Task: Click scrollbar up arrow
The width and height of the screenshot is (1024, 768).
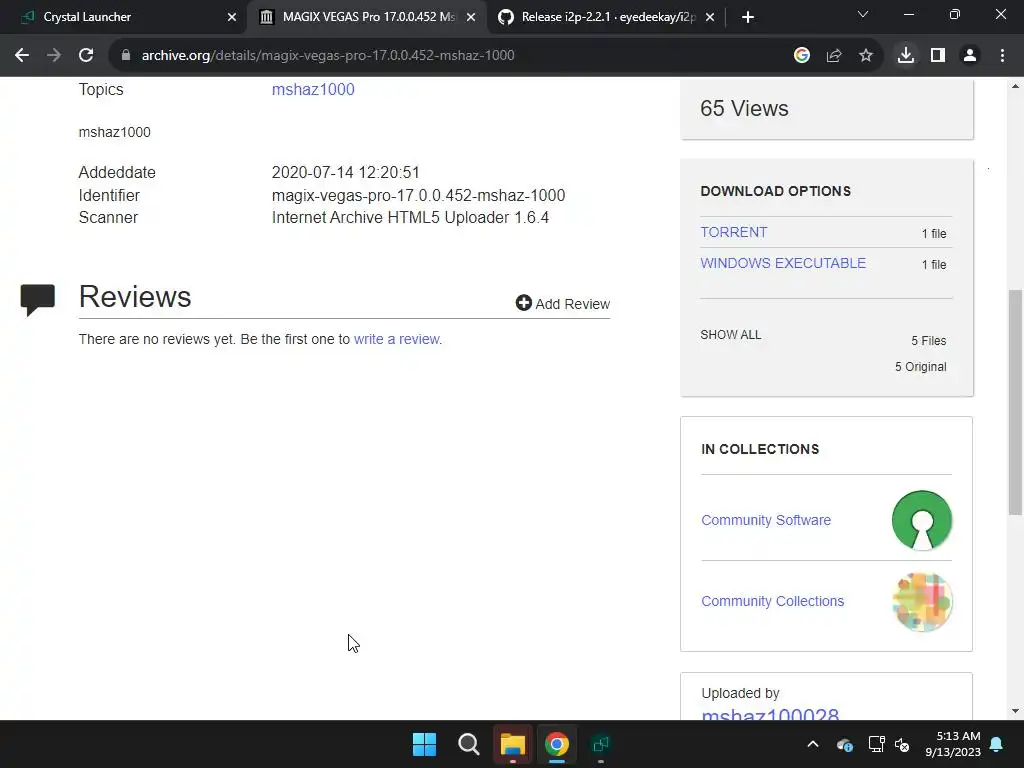Action: [x=1015, y=86]
